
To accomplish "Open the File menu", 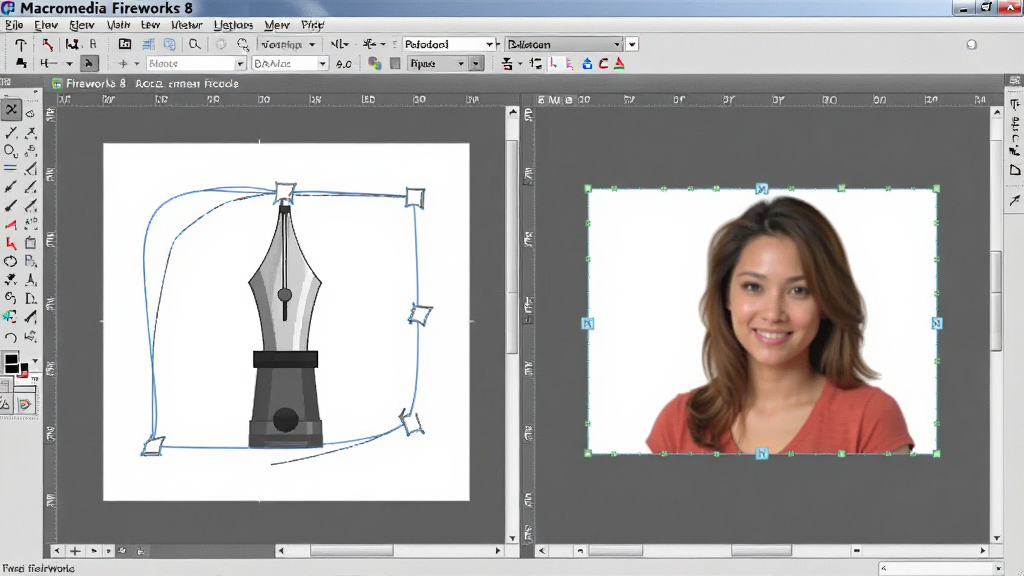I will pyautogui.click(x=14, y=25).
